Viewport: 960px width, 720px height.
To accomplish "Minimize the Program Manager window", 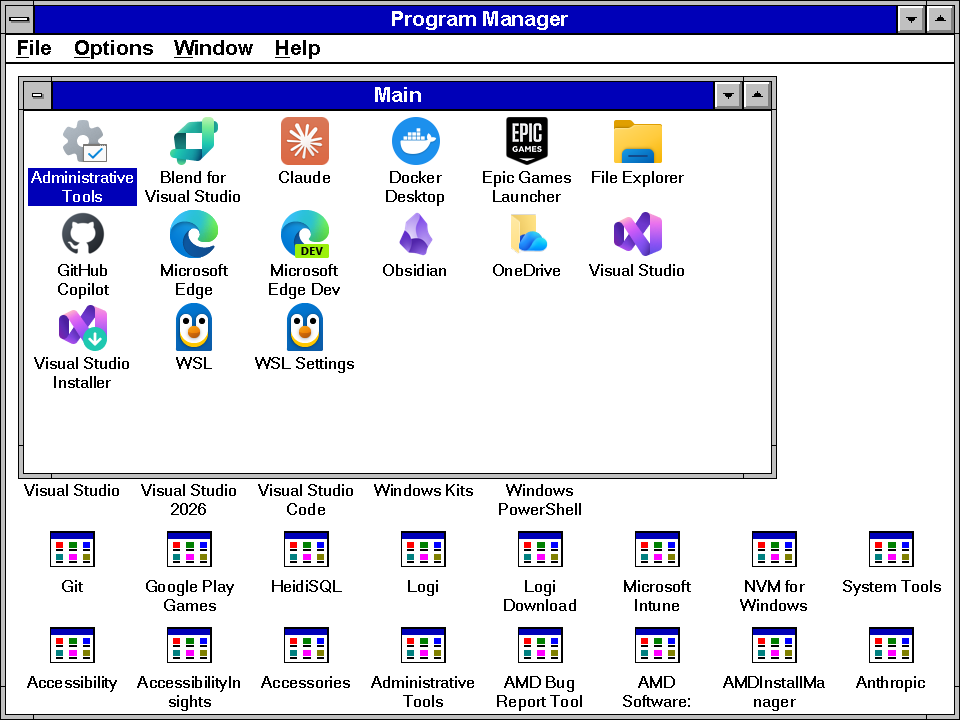I will coord(911,19).
